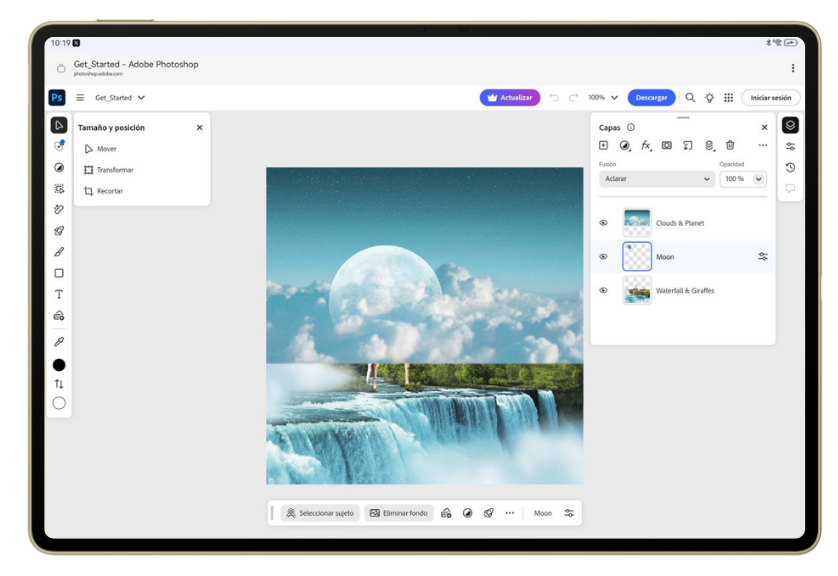Toggle visibility of Moon layer

[x=603, y=257]
